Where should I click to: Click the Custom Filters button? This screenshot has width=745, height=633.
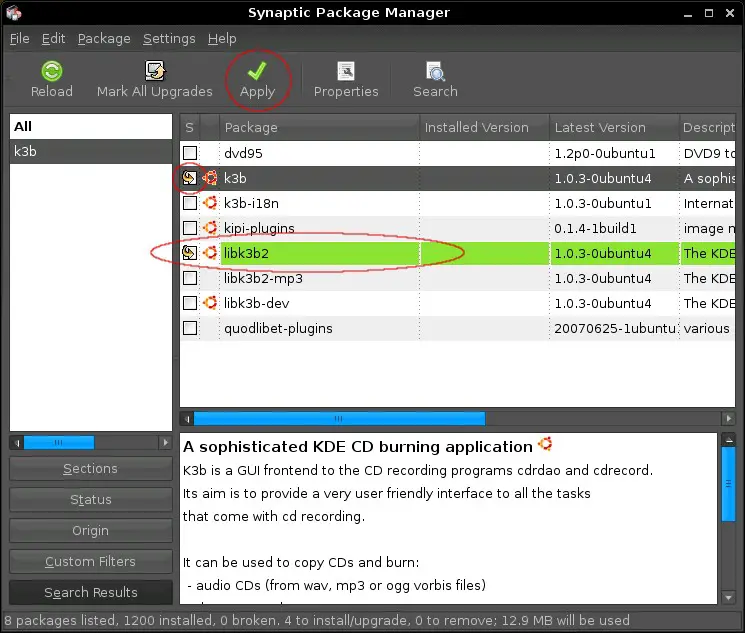pyautogui.click(x=91, y=561)
